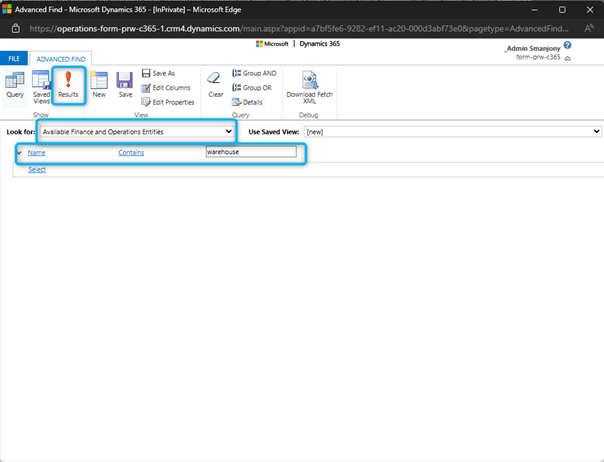Click the warehouse value input field
Image resolution: width=604 pixels, height=462 pixels.
pos(250,152)
